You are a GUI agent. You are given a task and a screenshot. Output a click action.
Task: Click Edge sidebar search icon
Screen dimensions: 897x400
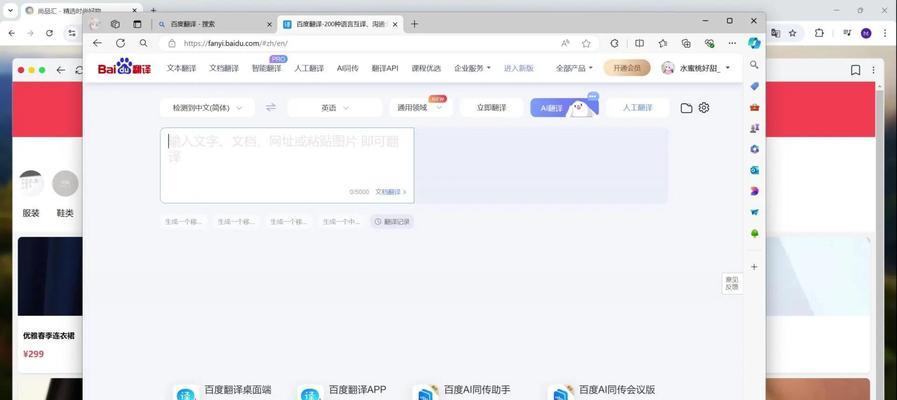tap(754, 65)
